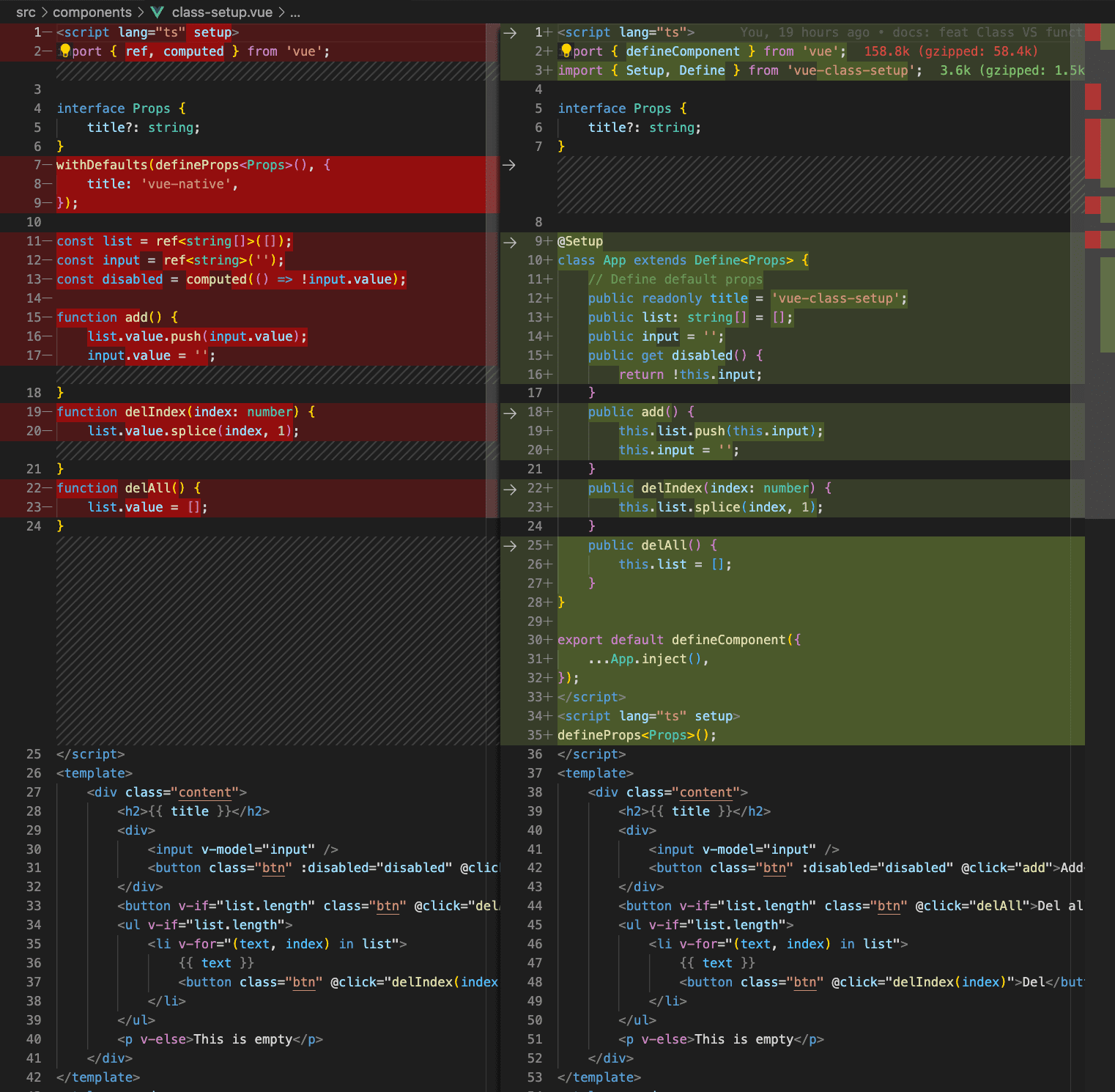Click 'withDefaults' in the left pane
This screenshot has height=1092, width=1115.
pyautogui.click(x=102, y=165)
